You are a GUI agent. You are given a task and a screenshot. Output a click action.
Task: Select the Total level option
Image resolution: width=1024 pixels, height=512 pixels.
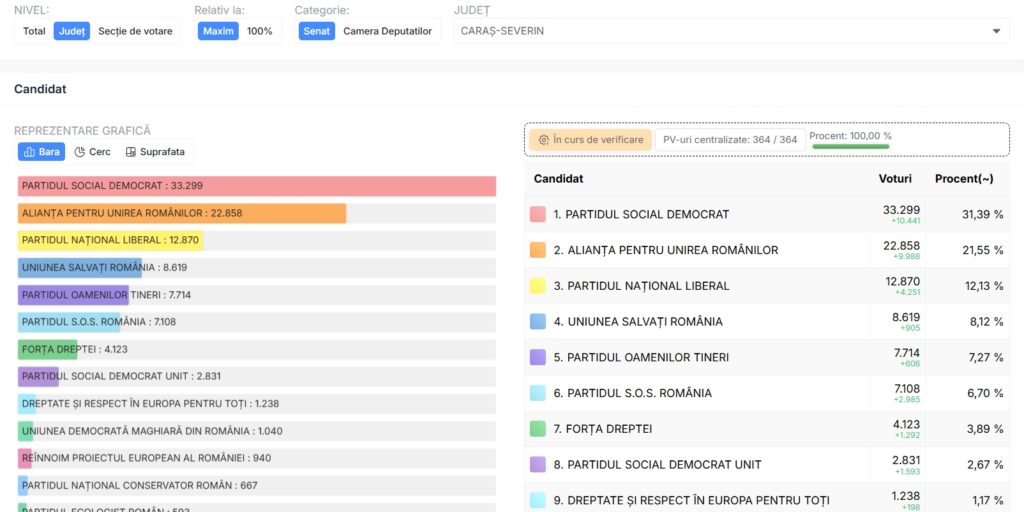coord(34,31)
